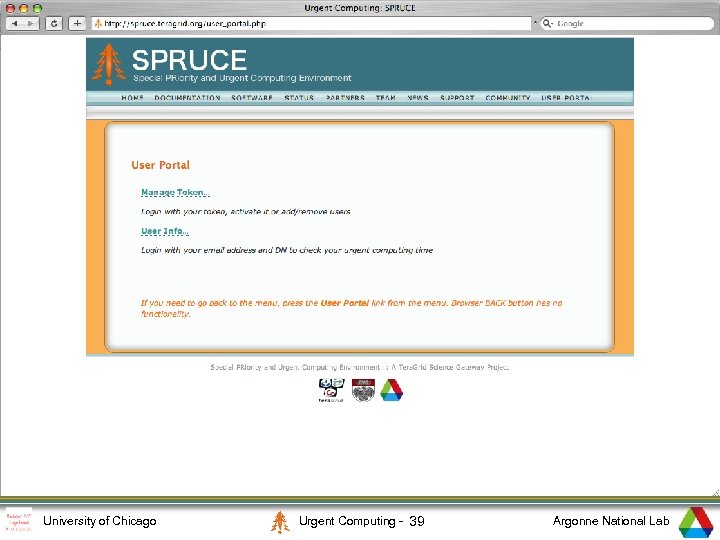
Task: Focus the browser address bar
Action: coord(312,23)
